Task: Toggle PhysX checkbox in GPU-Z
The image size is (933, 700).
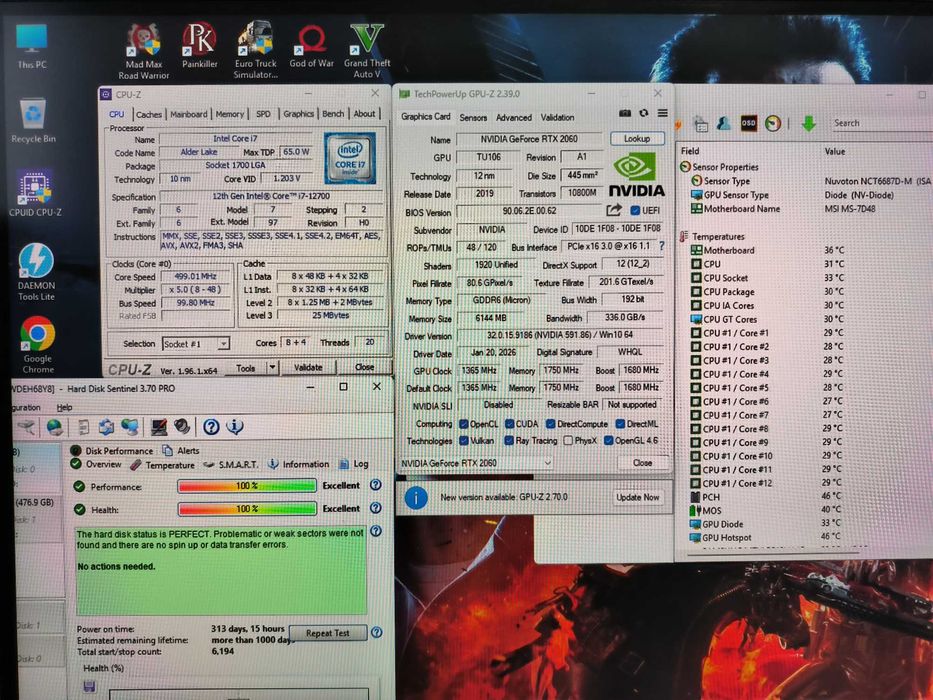Action: (x=568, y=440)
